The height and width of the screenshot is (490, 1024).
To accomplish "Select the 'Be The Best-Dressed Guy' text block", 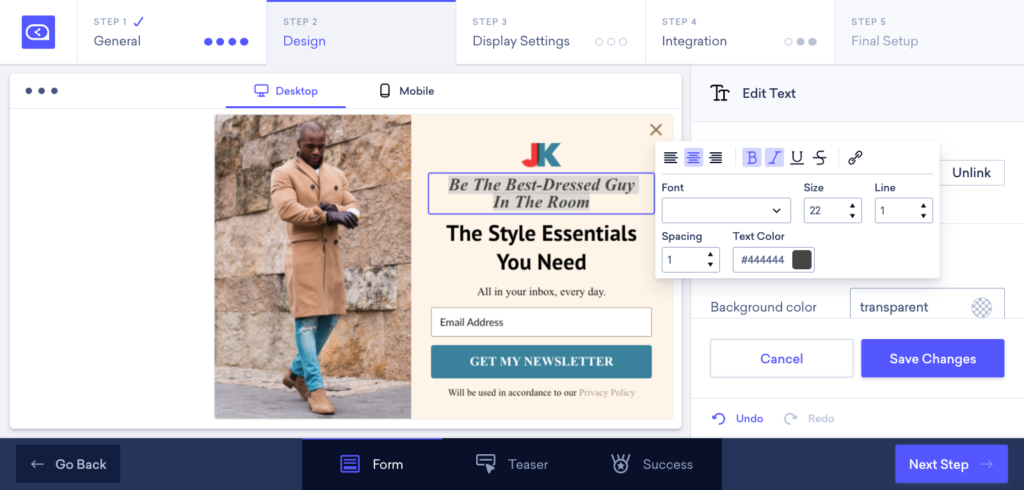I will pos(541,193).
